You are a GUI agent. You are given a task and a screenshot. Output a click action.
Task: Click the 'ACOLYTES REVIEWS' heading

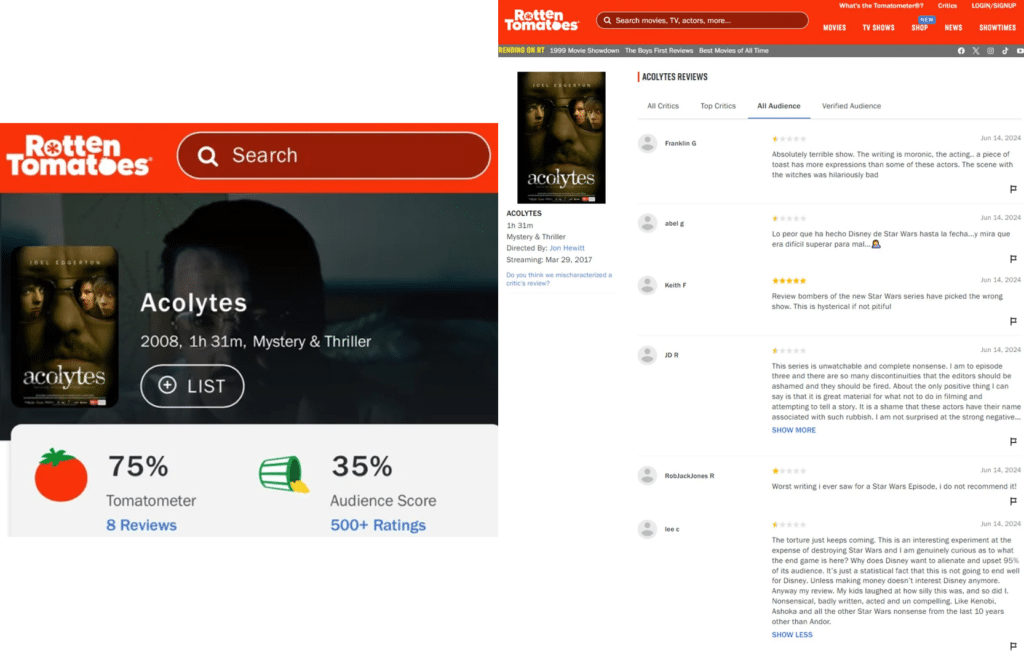[674, 77]
